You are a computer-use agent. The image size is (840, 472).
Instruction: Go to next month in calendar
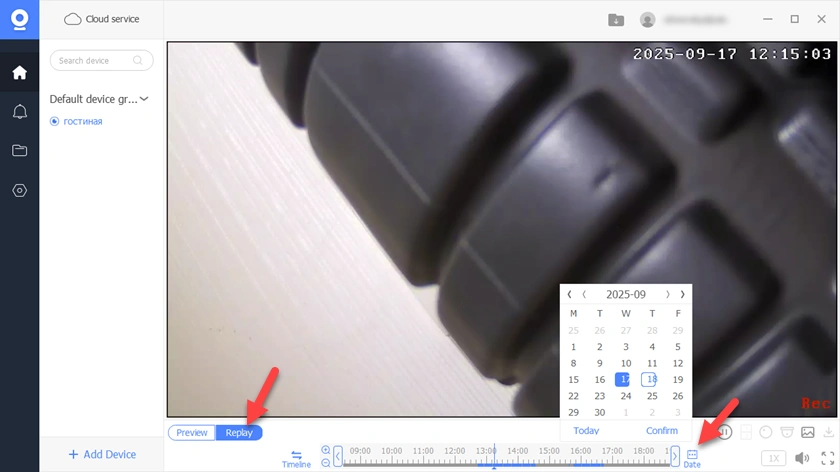click(668, 295)
